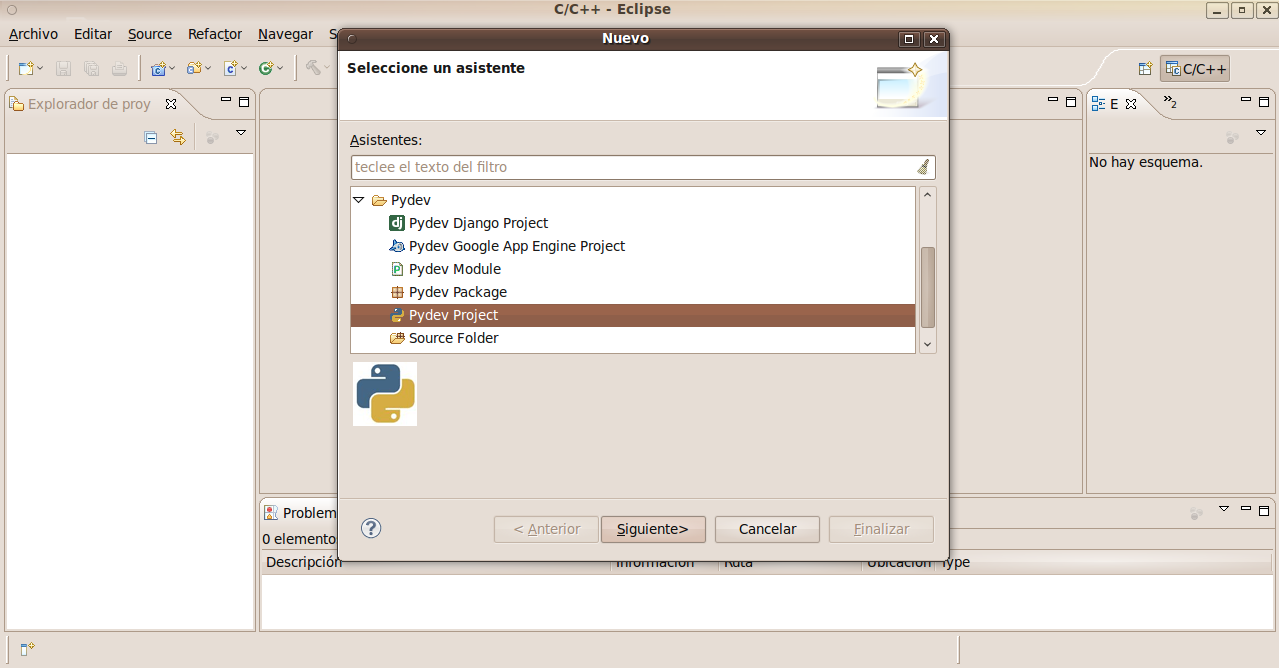Click the New C/C++ Source File icon
1279x668 pixels.
(230, 69)
